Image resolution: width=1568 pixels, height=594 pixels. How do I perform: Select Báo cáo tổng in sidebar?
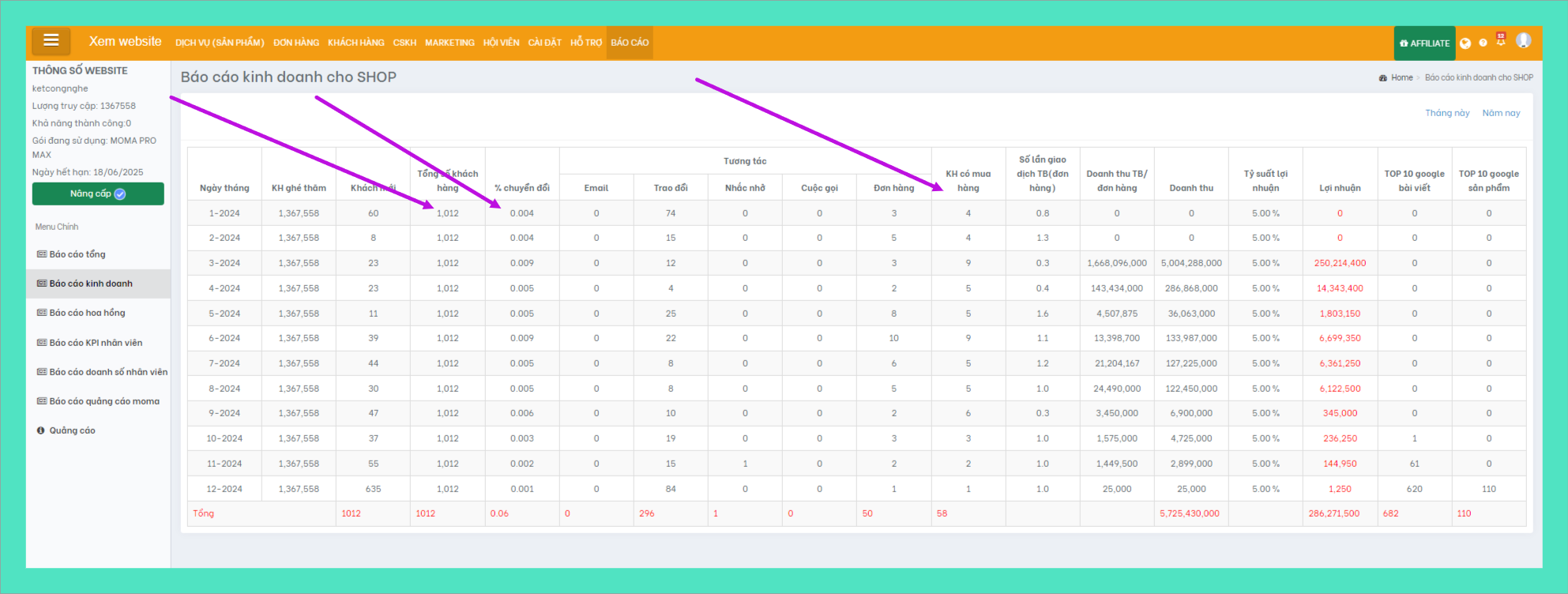(x=77, y=254)
